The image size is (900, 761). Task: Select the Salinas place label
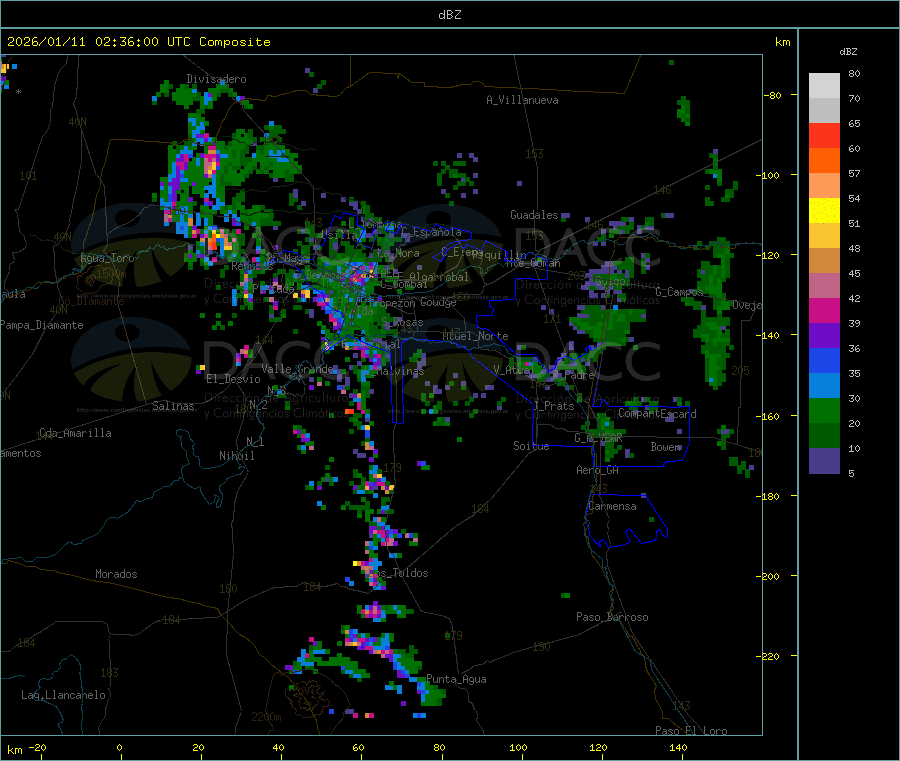click(173, 406)
